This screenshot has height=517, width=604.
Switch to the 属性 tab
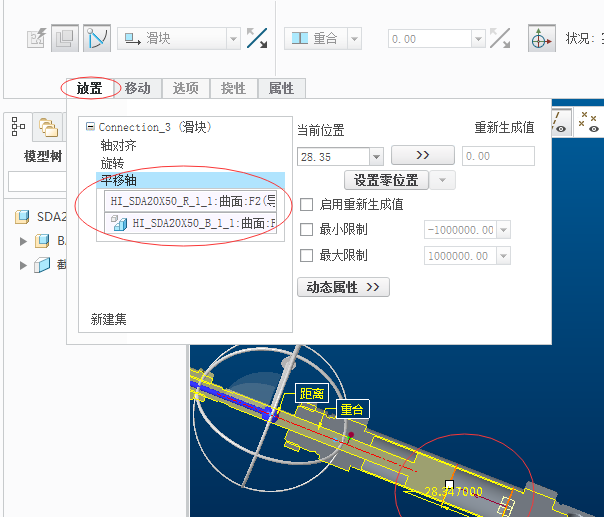click(282, 88)
